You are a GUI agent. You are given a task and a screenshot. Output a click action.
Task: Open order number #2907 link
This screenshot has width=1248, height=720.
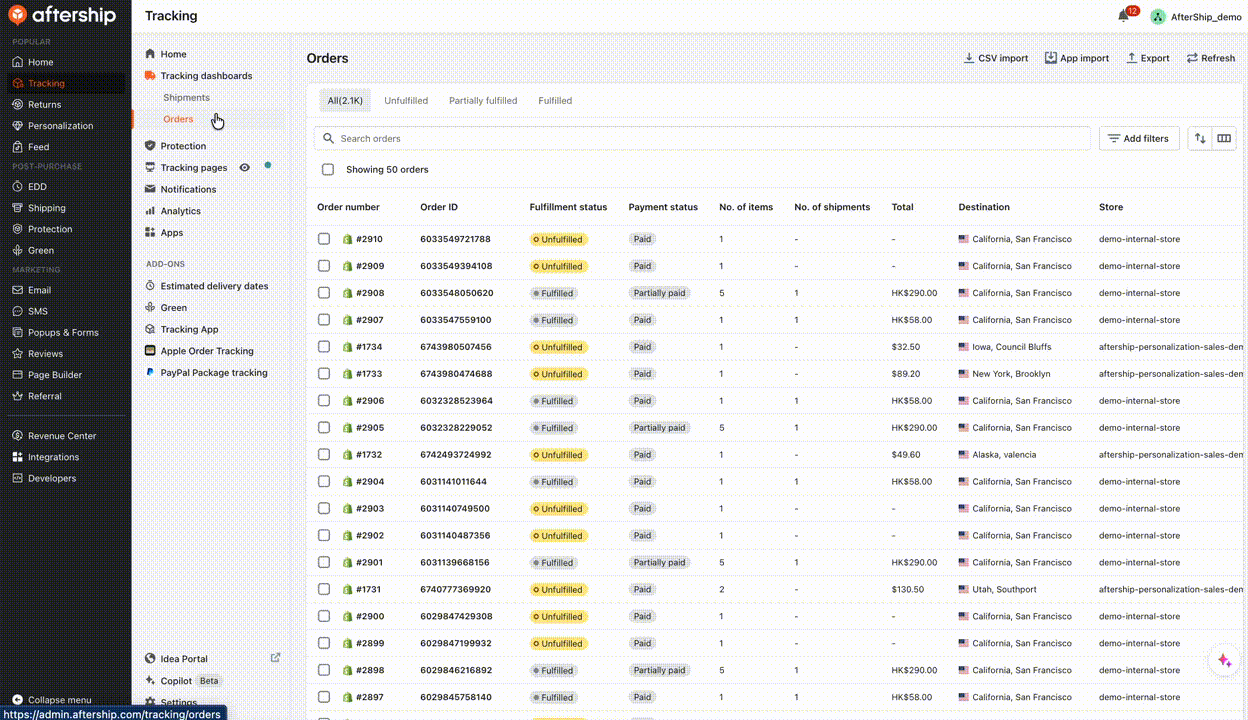point(369,320)
